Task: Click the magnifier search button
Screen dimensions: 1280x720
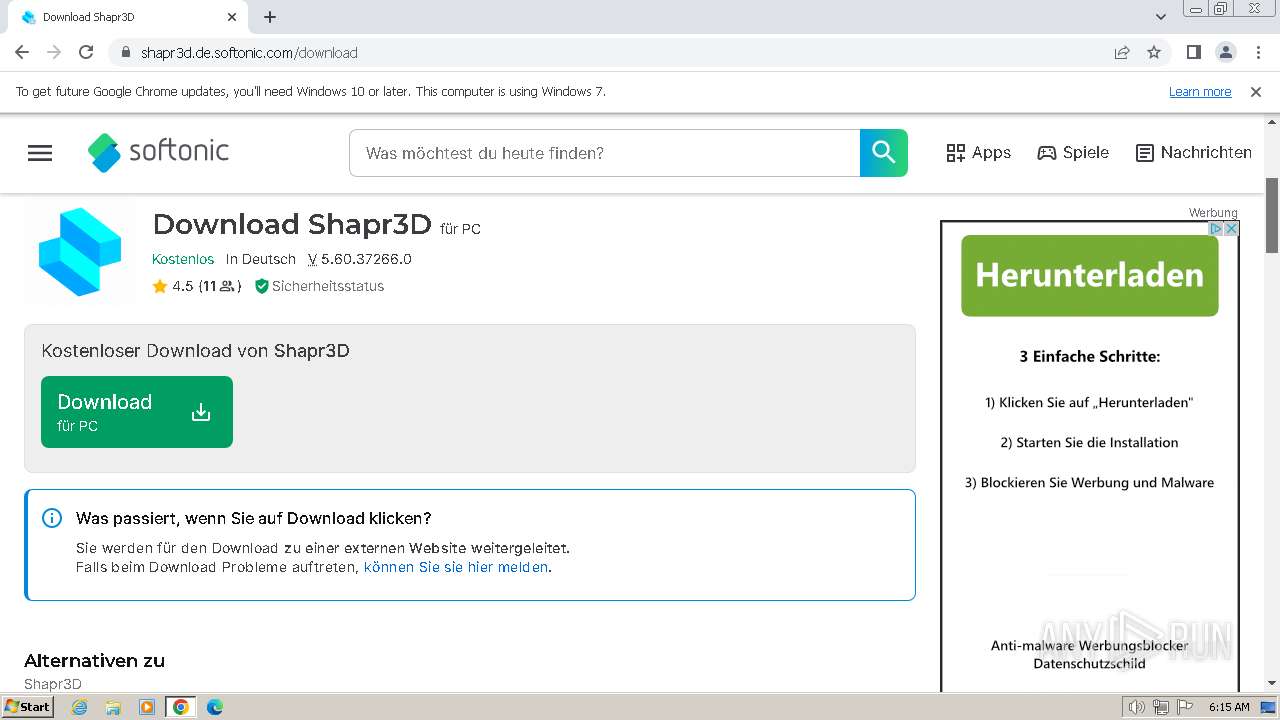Action: [884, 153]
